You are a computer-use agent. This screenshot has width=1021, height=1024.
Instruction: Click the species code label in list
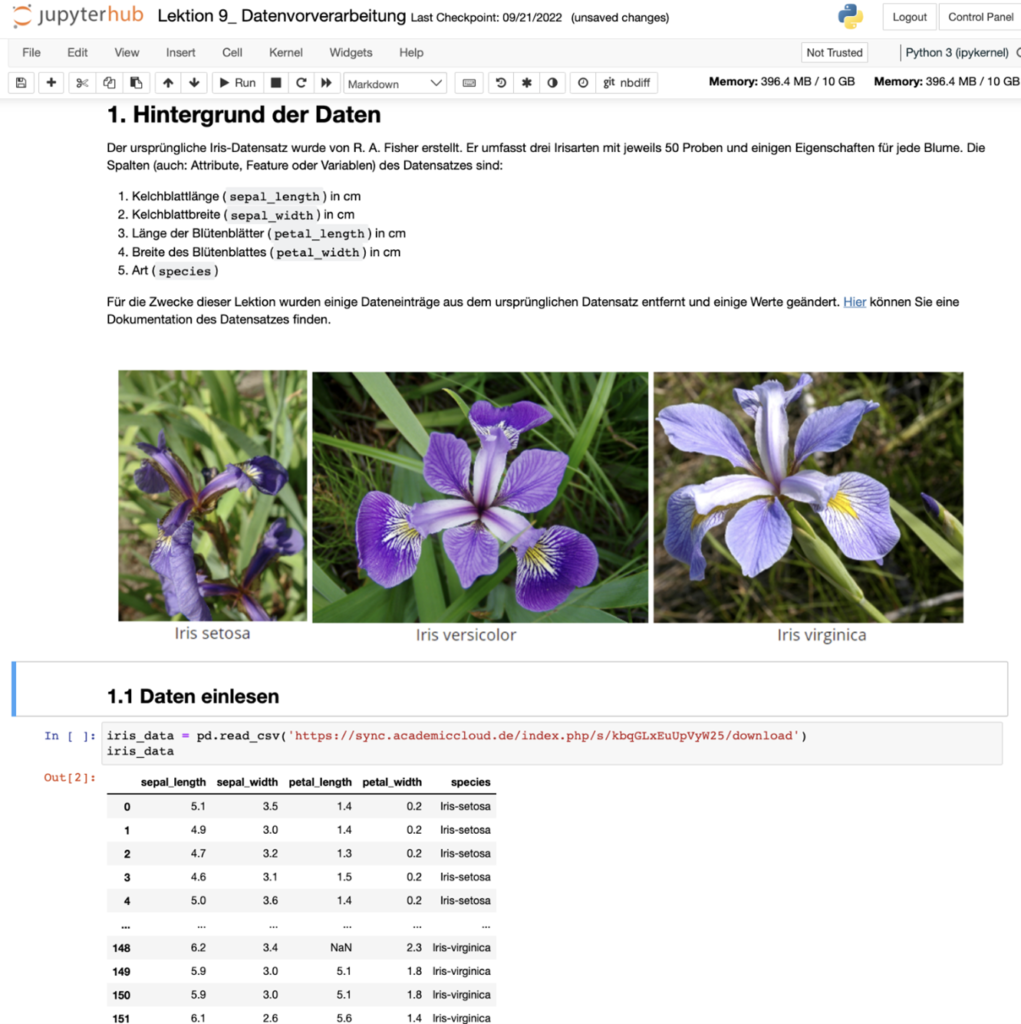(x=185, y=271)
